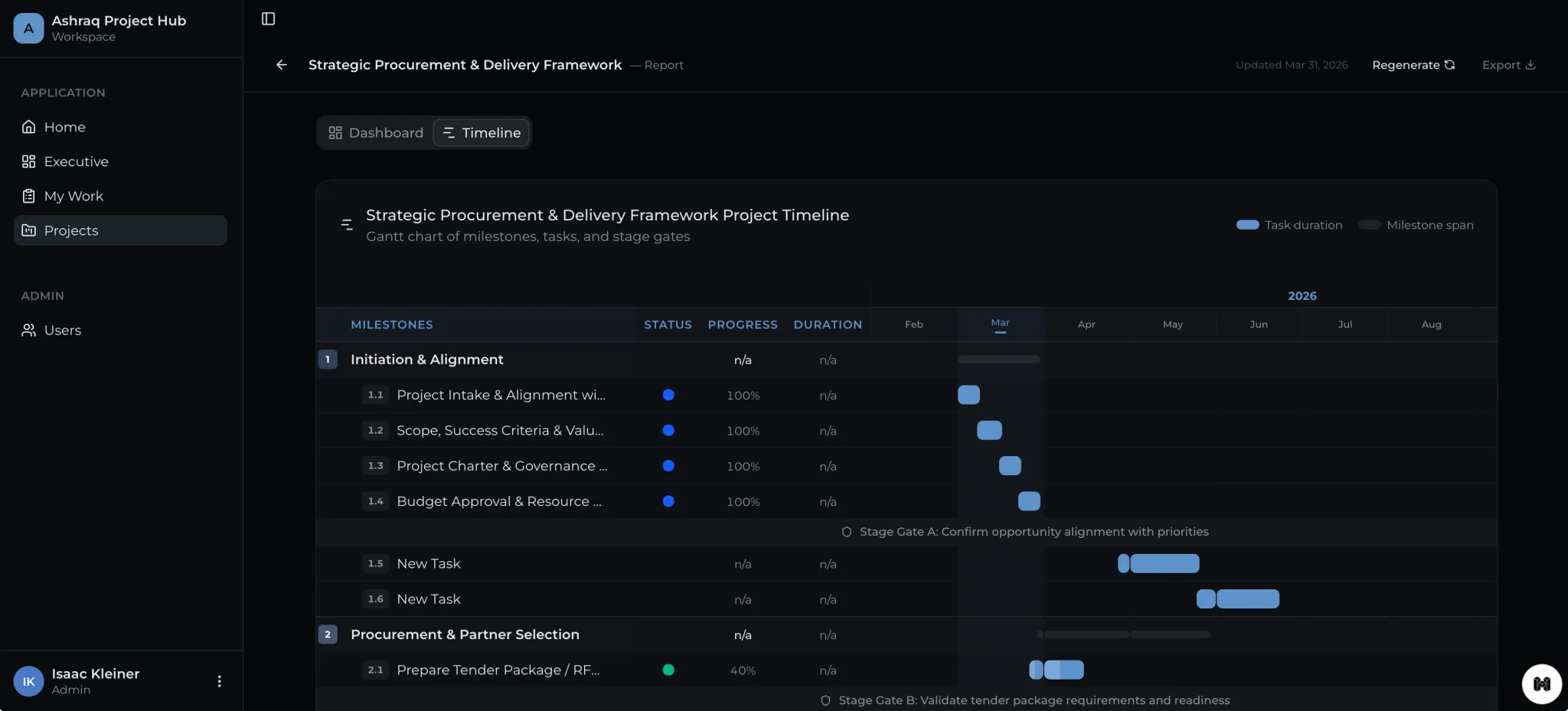Click the 40% progress value
This screenshot has width=1568, height=711.
point(743,670)
